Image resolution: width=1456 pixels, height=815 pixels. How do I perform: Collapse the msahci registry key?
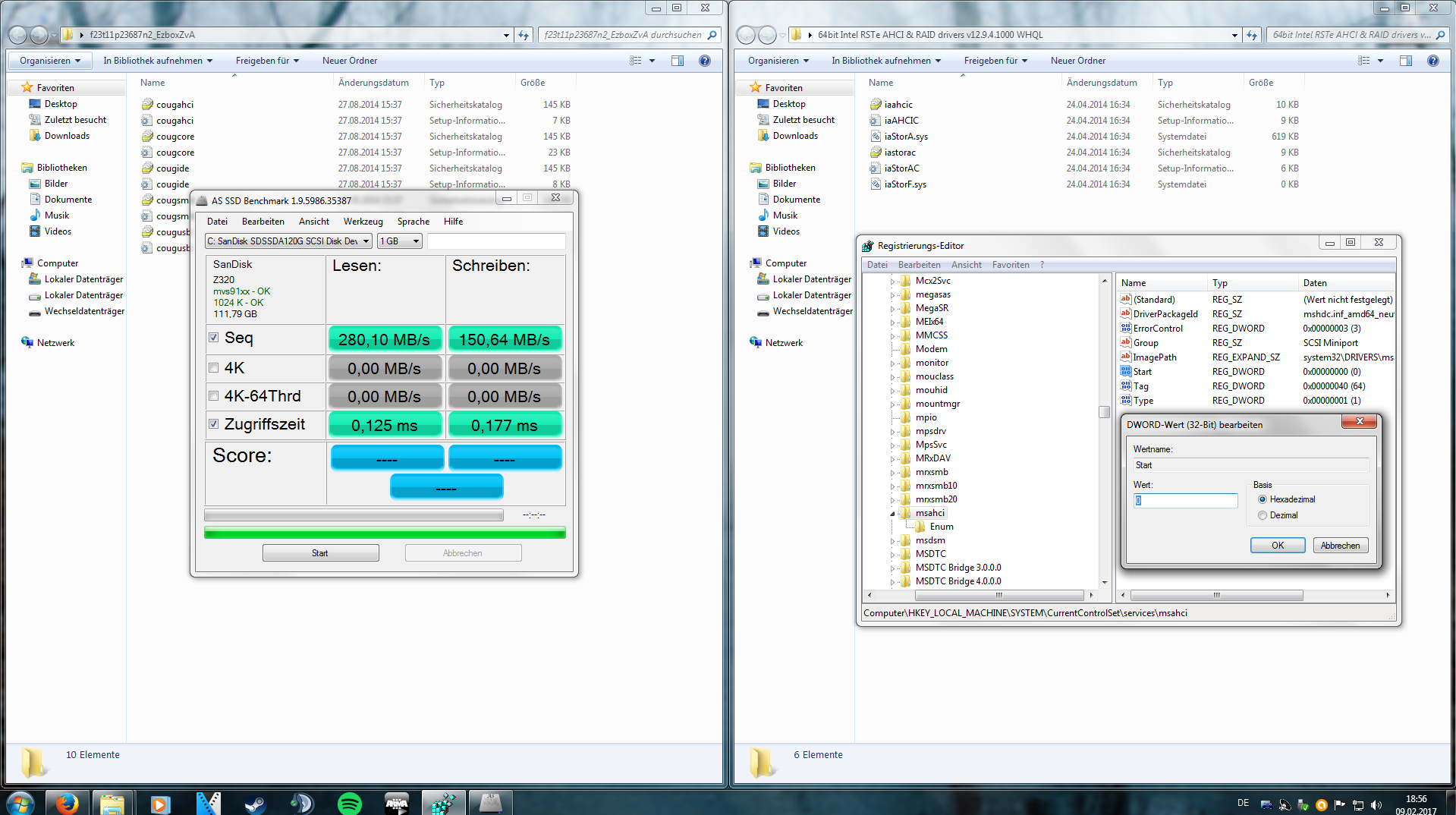coord(892,514)
